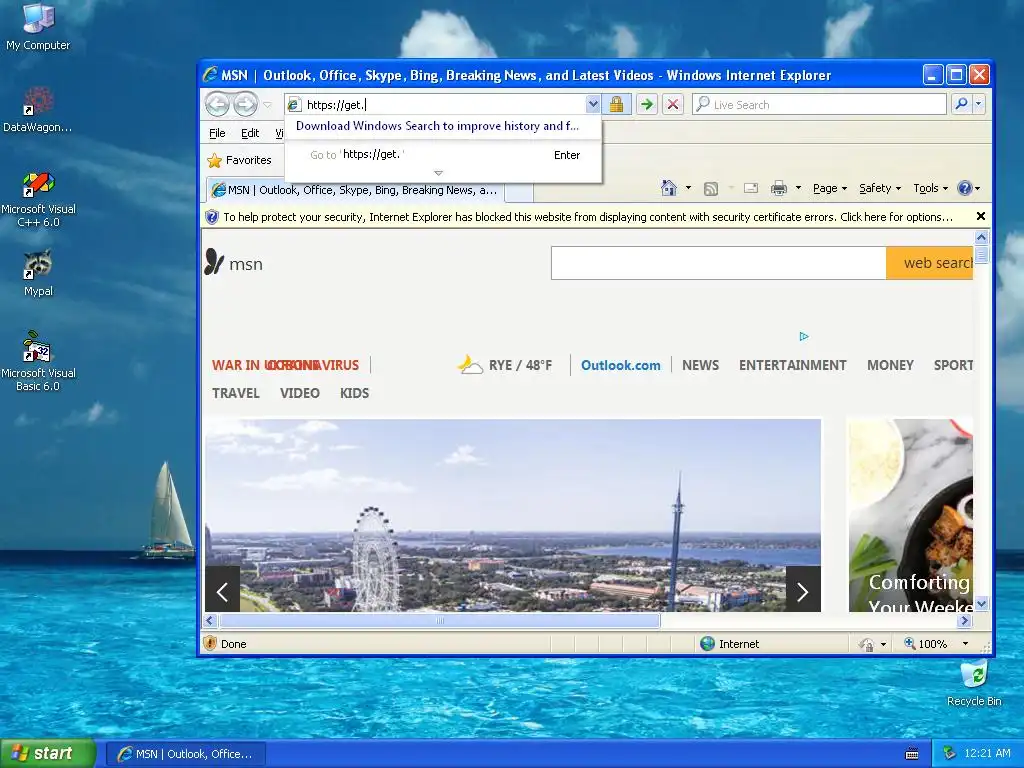The height and width of the screenshot is (768, 1024).
Task: Click Download Windows Search suggestion
Action: coord(437,126)
